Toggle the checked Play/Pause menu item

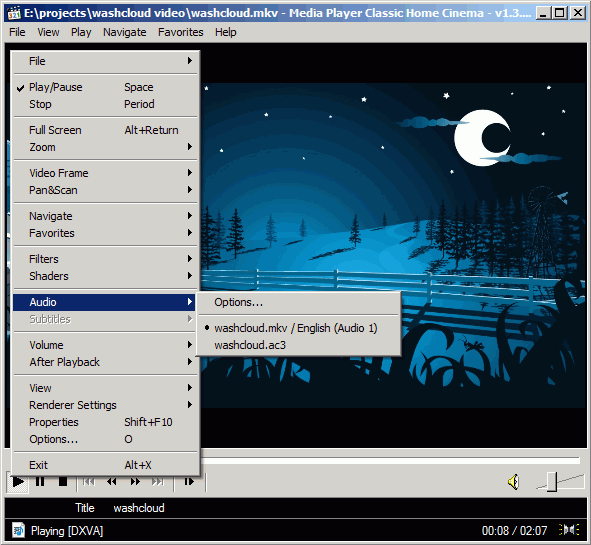tap(105, 87)
